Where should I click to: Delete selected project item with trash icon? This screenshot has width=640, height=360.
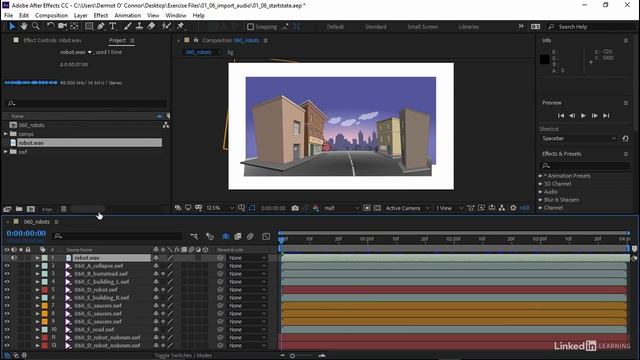[x=64, y=209]
